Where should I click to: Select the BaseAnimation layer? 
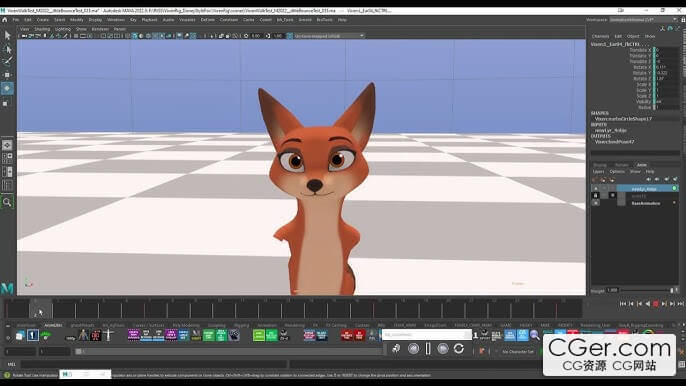pos(646,204)
